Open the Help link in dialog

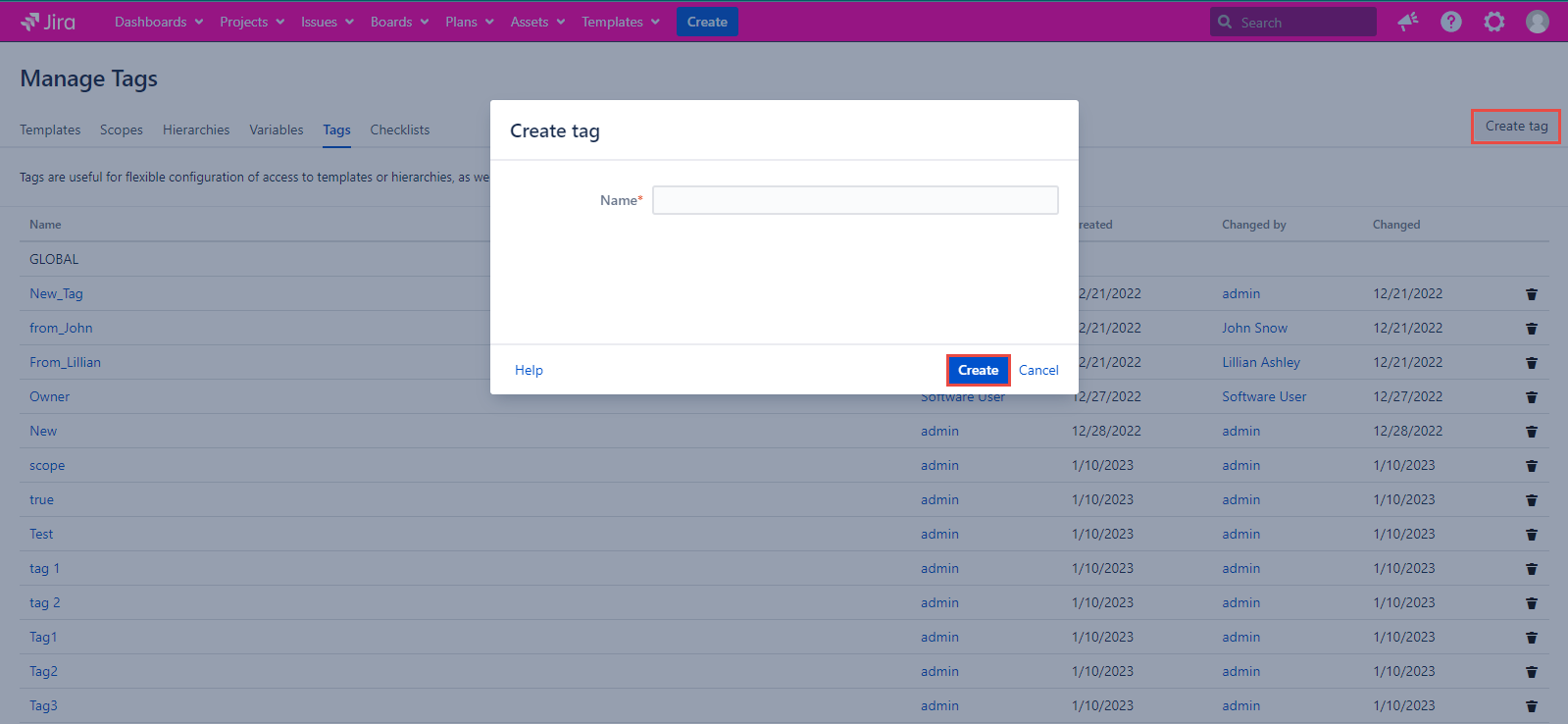point(529,370)
